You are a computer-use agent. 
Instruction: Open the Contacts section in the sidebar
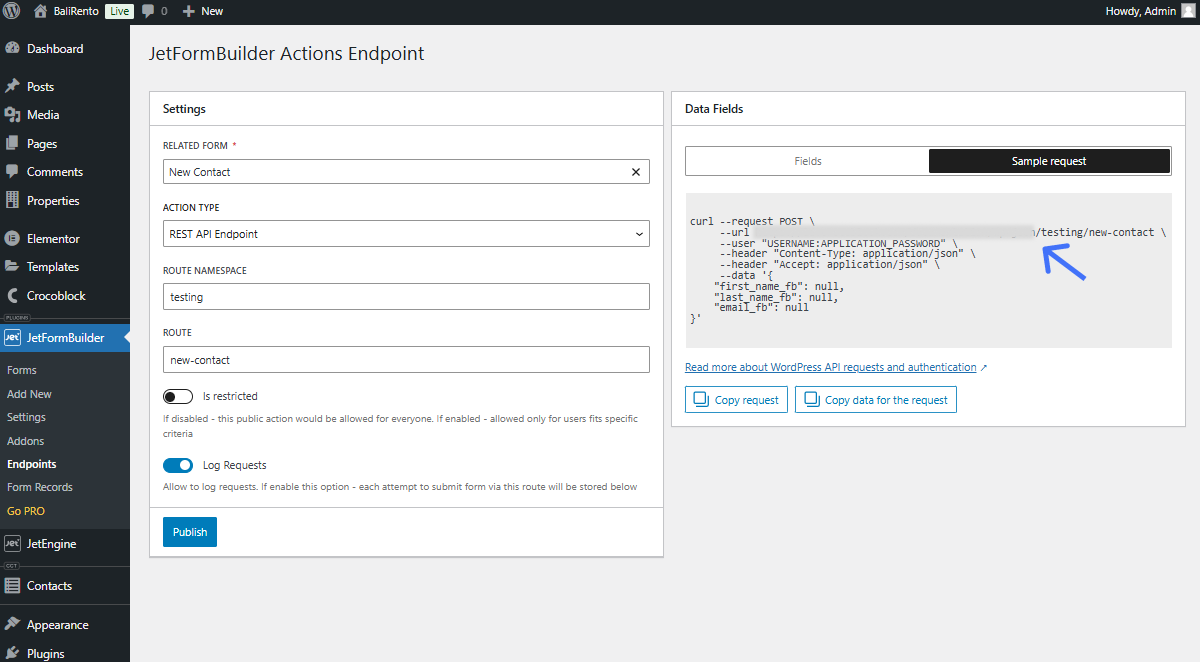click(48, 585)
